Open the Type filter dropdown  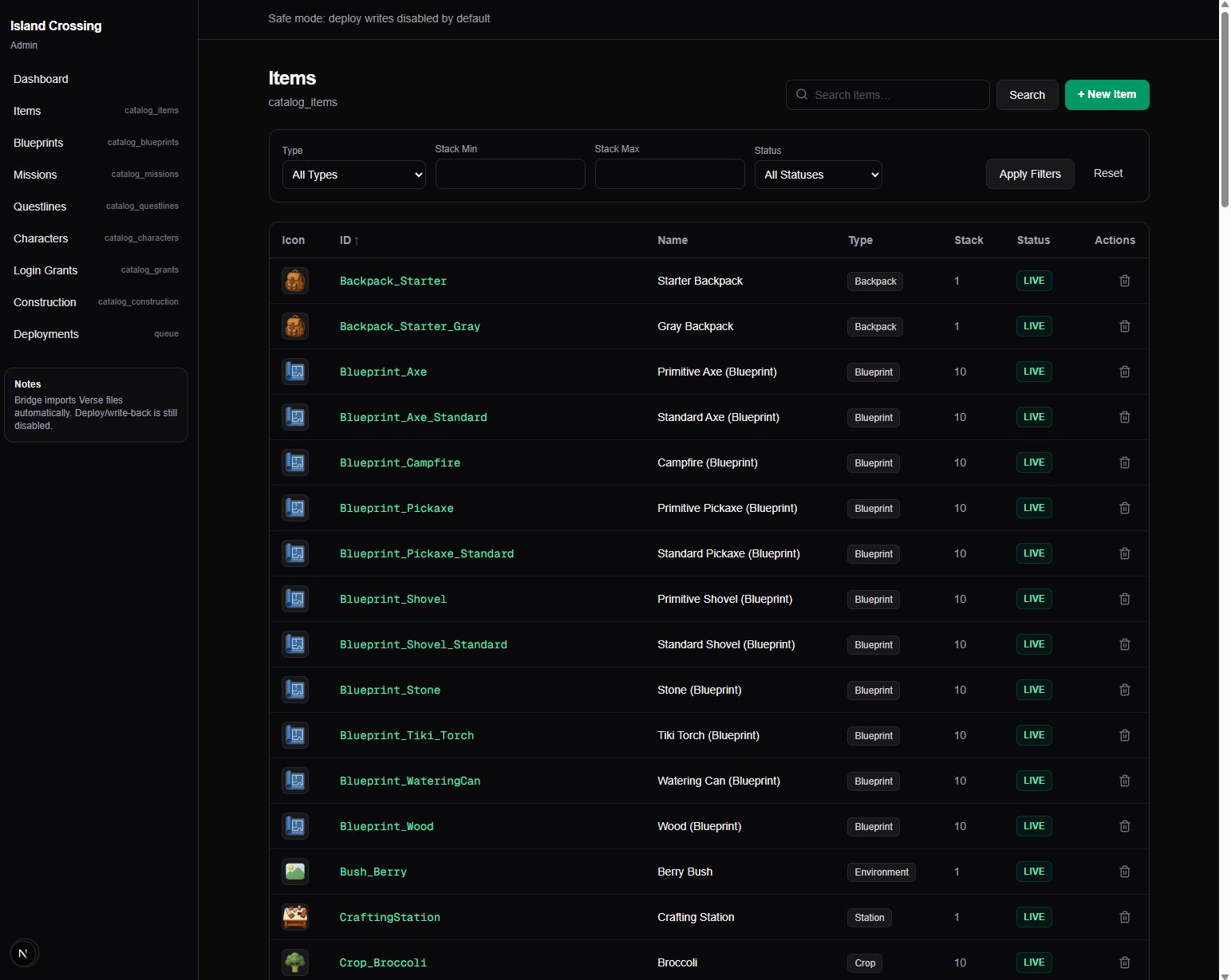(353, 175)
